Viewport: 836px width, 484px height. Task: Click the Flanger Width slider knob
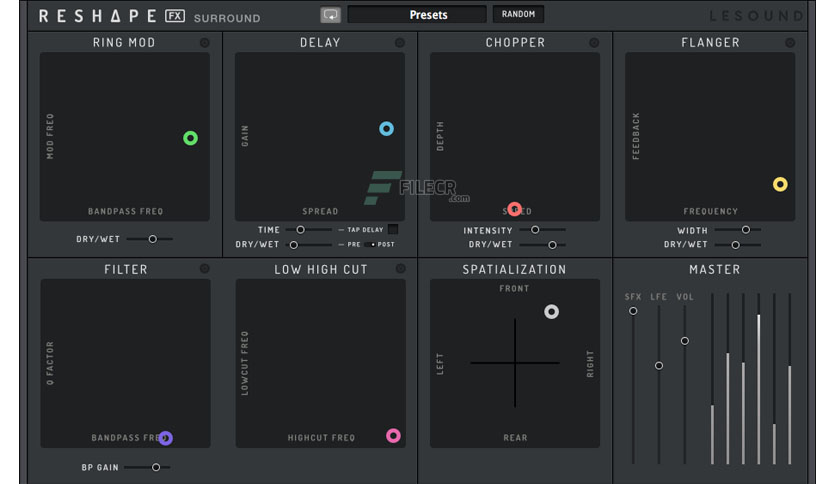[746, 230]
